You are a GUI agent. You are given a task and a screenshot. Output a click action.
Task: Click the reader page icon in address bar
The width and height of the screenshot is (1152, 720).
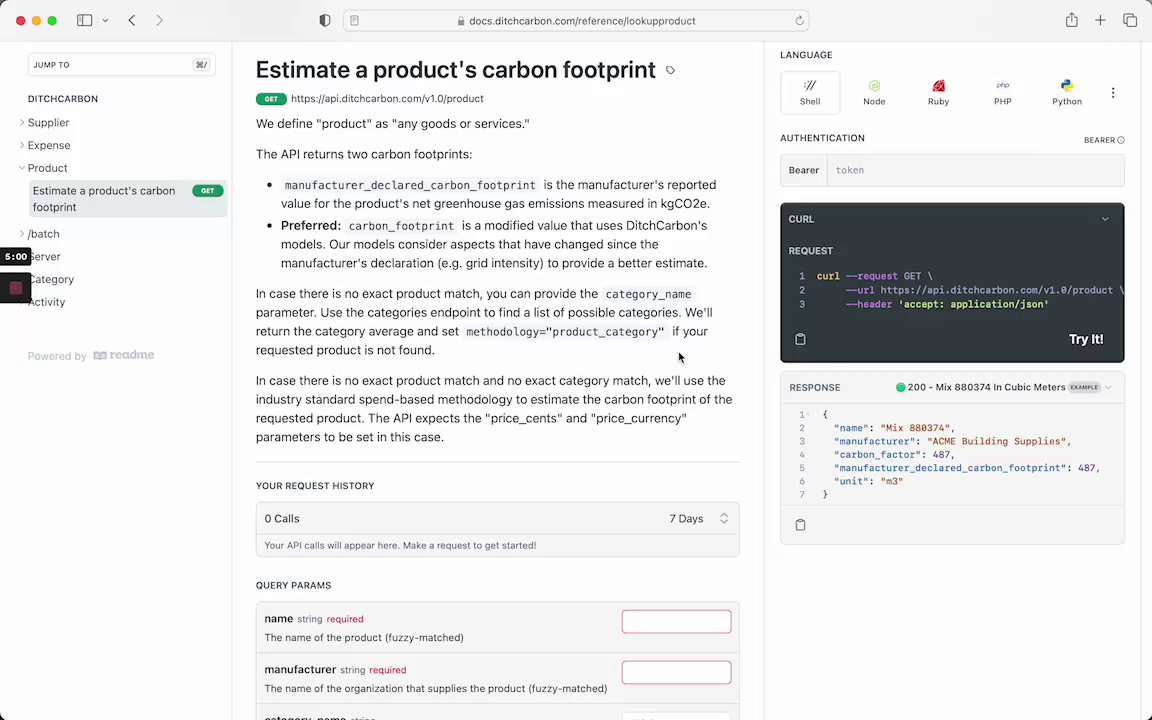point(355,21)
